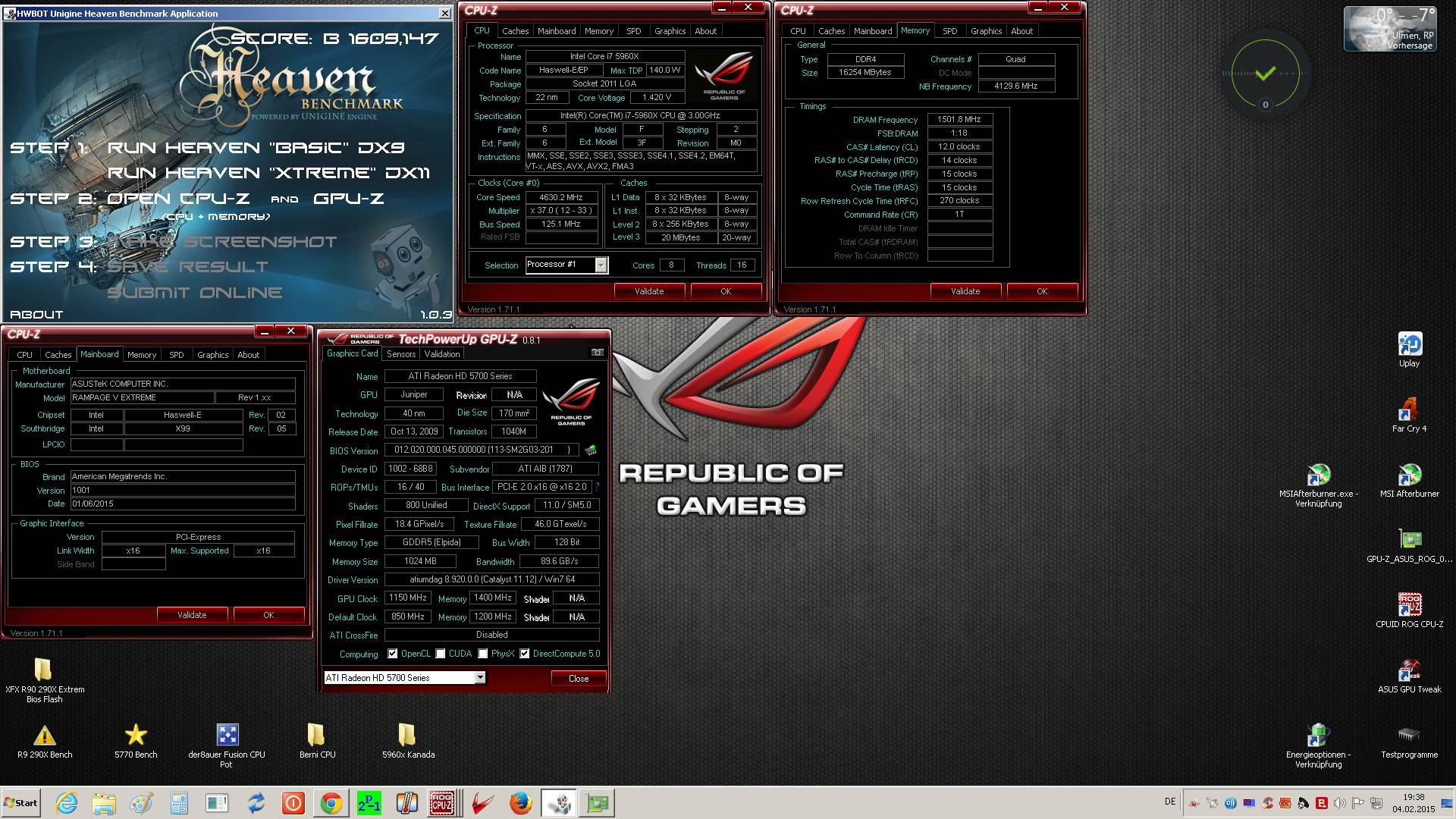Image resolution: width=1456 pixels, height=819 pixels.
Task: Click the Bus Interface question mark icon
Action: point(597,487)
